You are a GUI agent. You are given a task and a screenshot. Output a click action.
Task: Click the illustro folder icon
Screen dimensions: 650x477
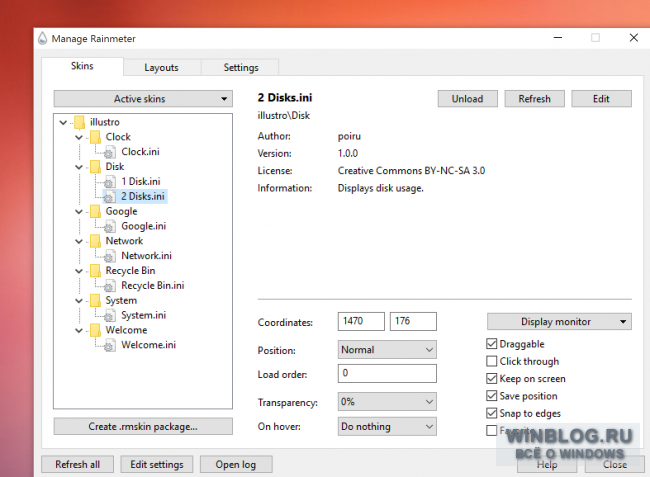pos(80,122)
